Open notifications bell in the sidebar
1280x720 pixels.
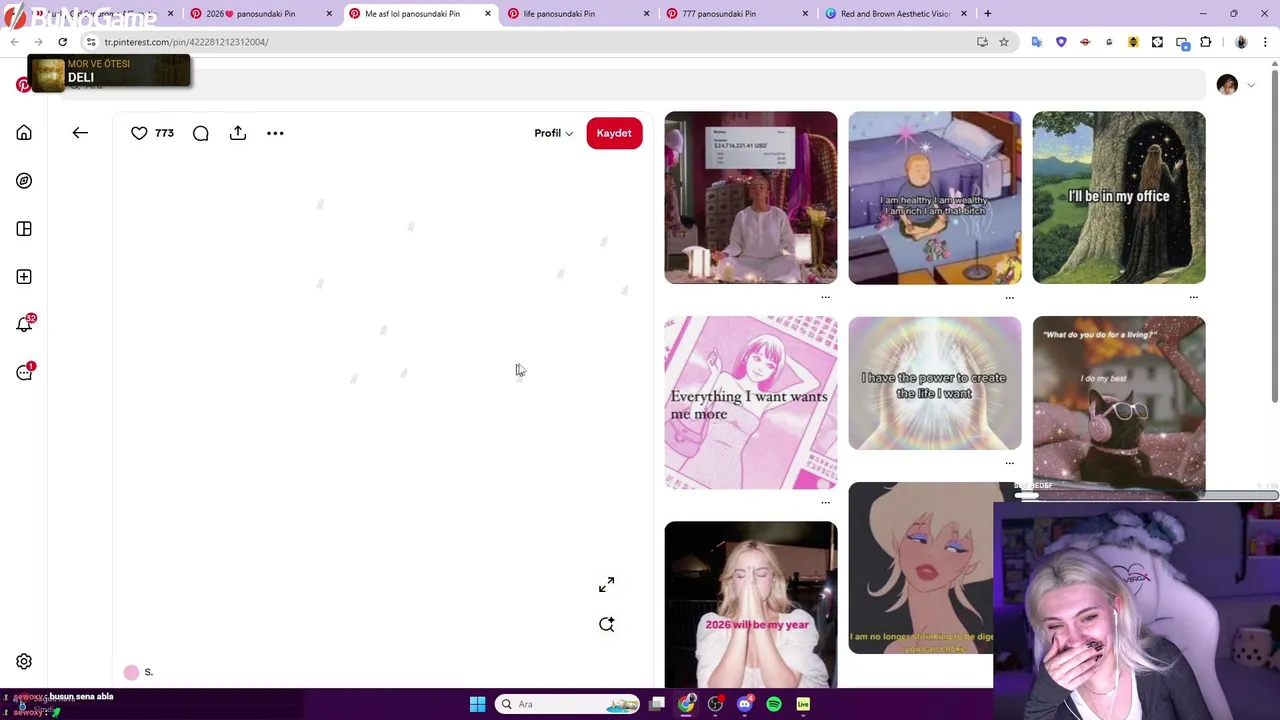point(24,324)
